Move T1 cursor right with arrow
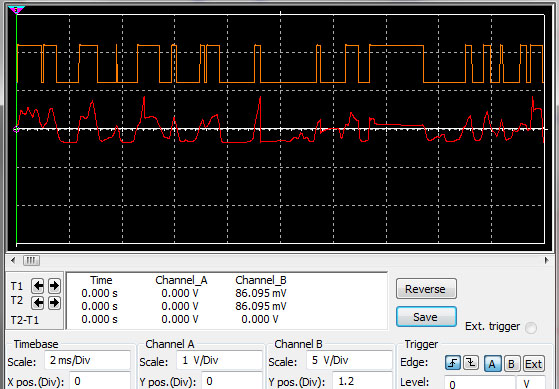The height and width of the screenshot is (389, 559). click(54, 286)
